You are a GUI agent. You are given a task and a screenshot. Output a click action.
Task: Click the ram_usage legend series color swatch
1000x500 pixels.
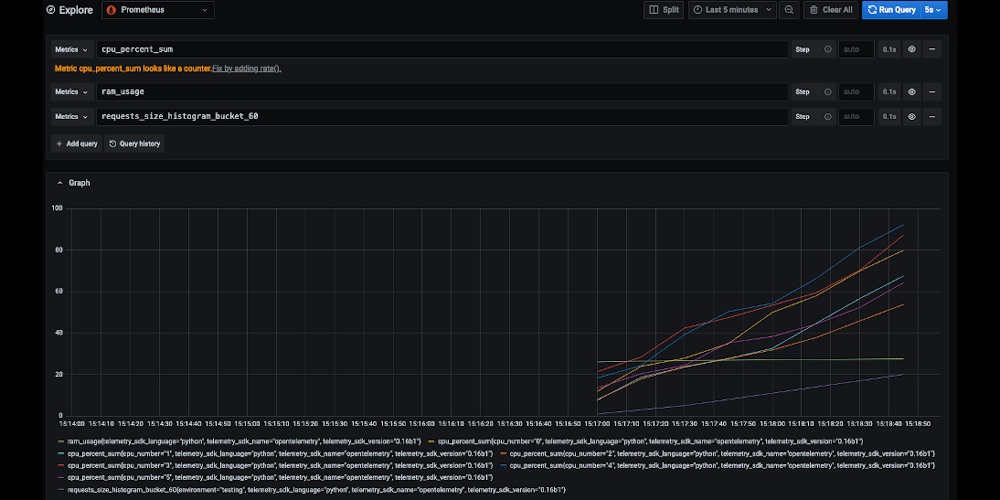point(61,441)
